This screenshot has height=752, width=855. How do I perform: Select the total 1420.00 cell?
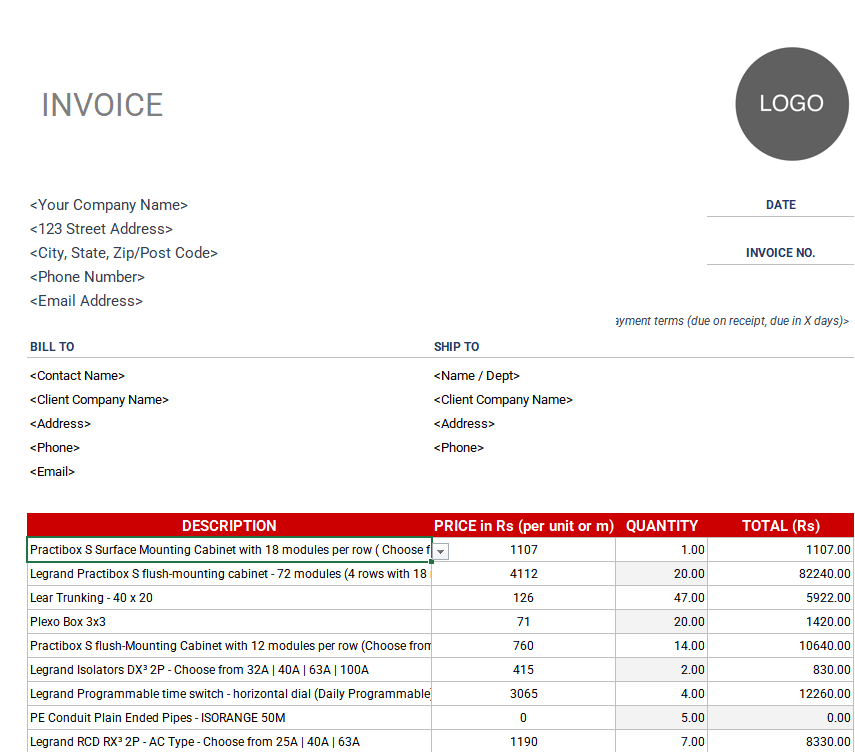click(781, 622)
